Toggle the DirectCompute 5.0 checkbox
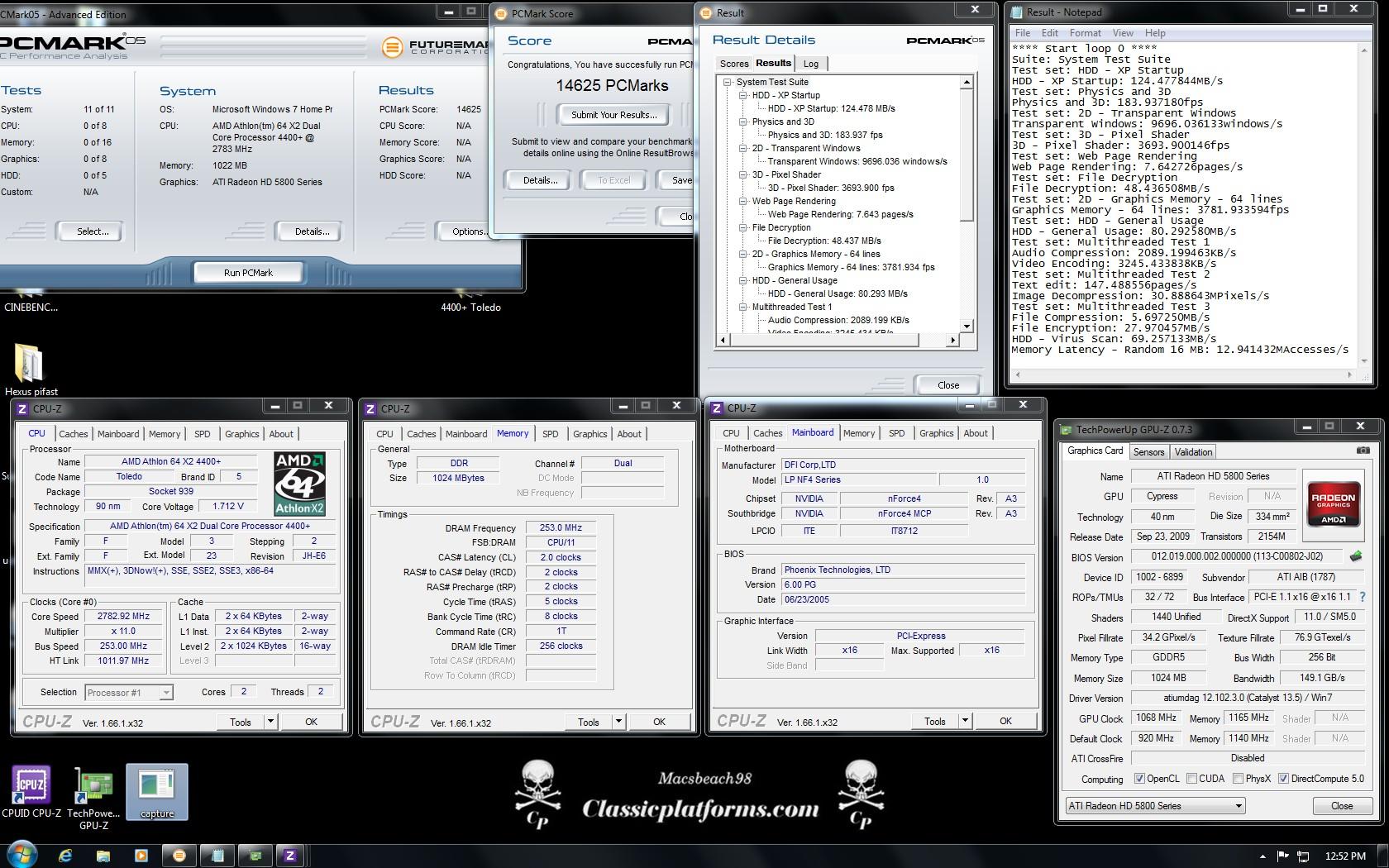Viewport: 1389px width, 868px height. click(x=1283, y=779)
